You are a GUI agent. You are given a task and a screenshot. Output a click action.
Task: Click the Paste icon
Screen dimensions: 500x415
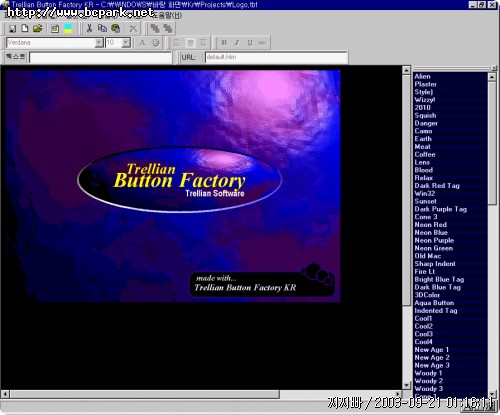116,29
